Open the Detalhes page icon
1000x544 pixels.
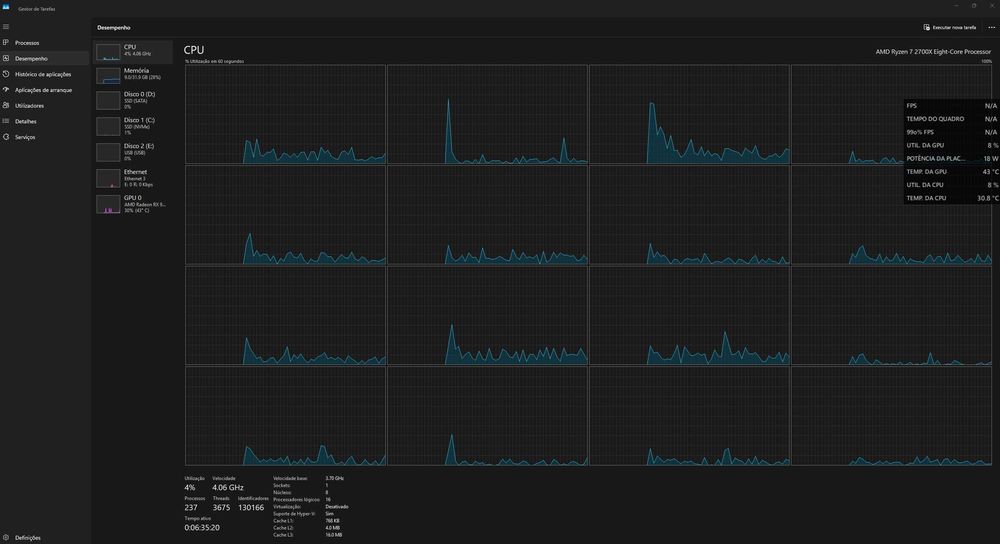tap(6, 121)
